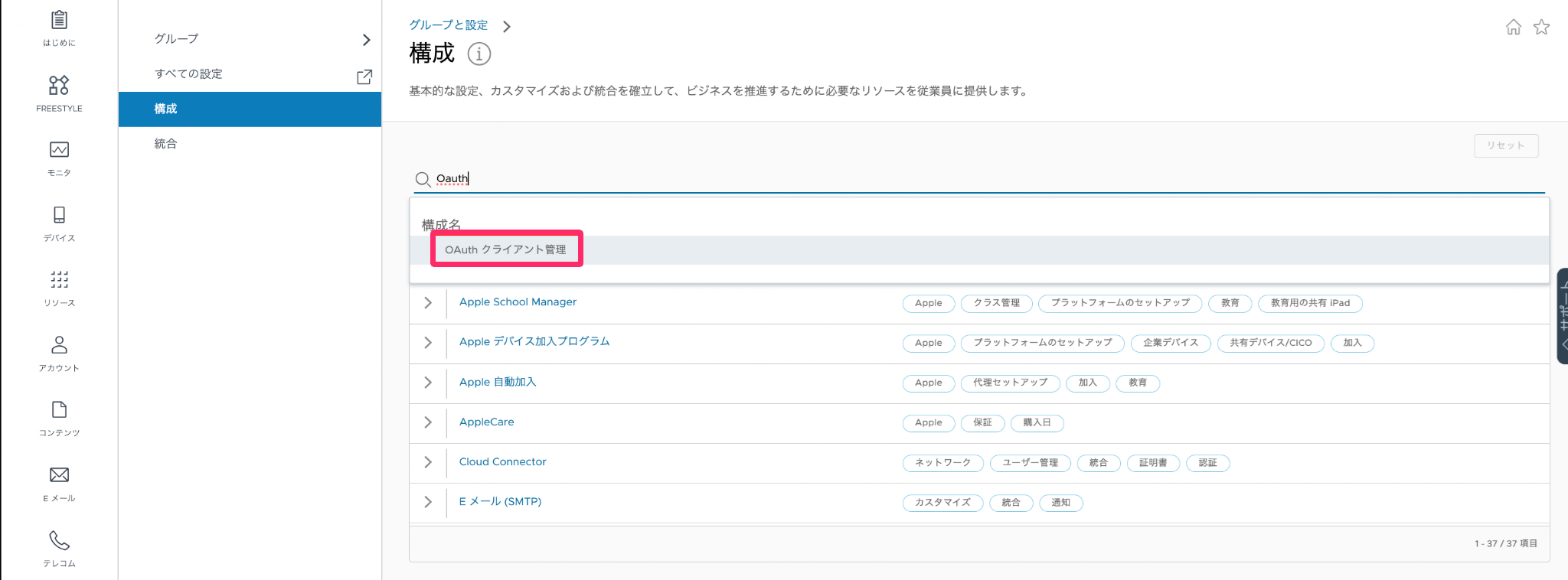The image size is (1568, 580).
Task: Expand the Apple School Manager row
Action: 428,303
